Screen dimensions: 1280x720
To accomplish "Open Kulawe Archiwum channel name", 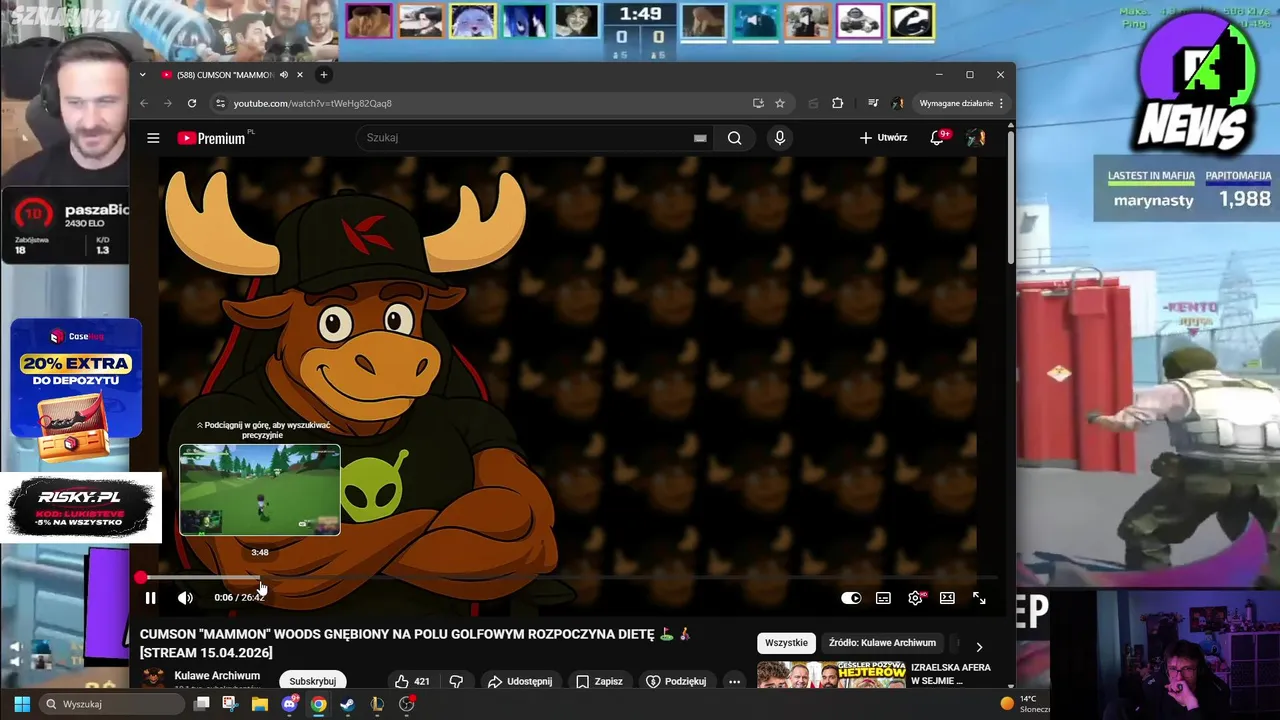I will pos(217,676).
